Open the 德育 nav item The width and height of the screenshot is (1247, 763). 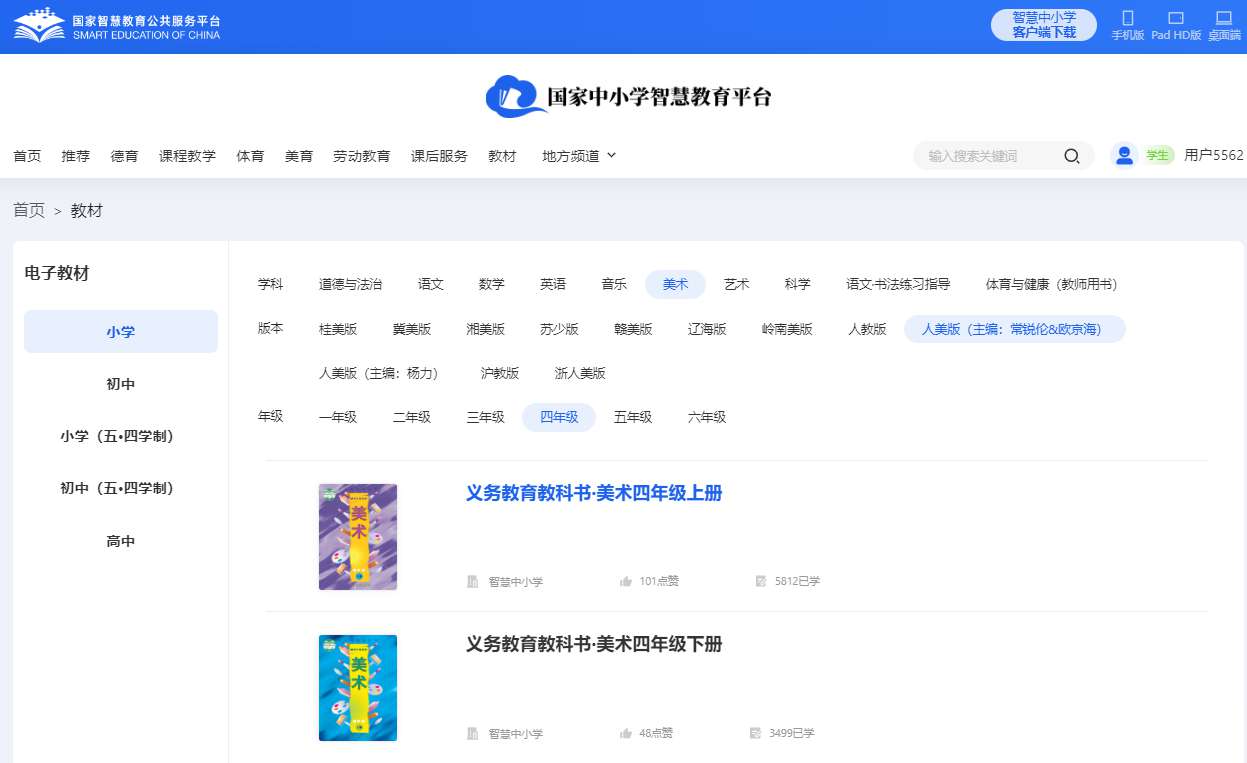click(124, 156)
